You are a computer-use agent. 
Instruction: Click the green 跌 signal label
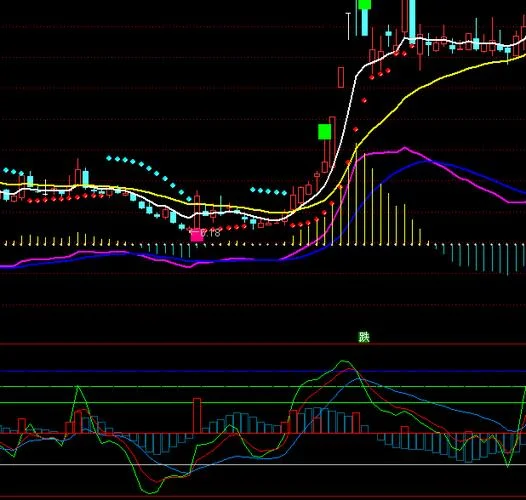(364, 337)
